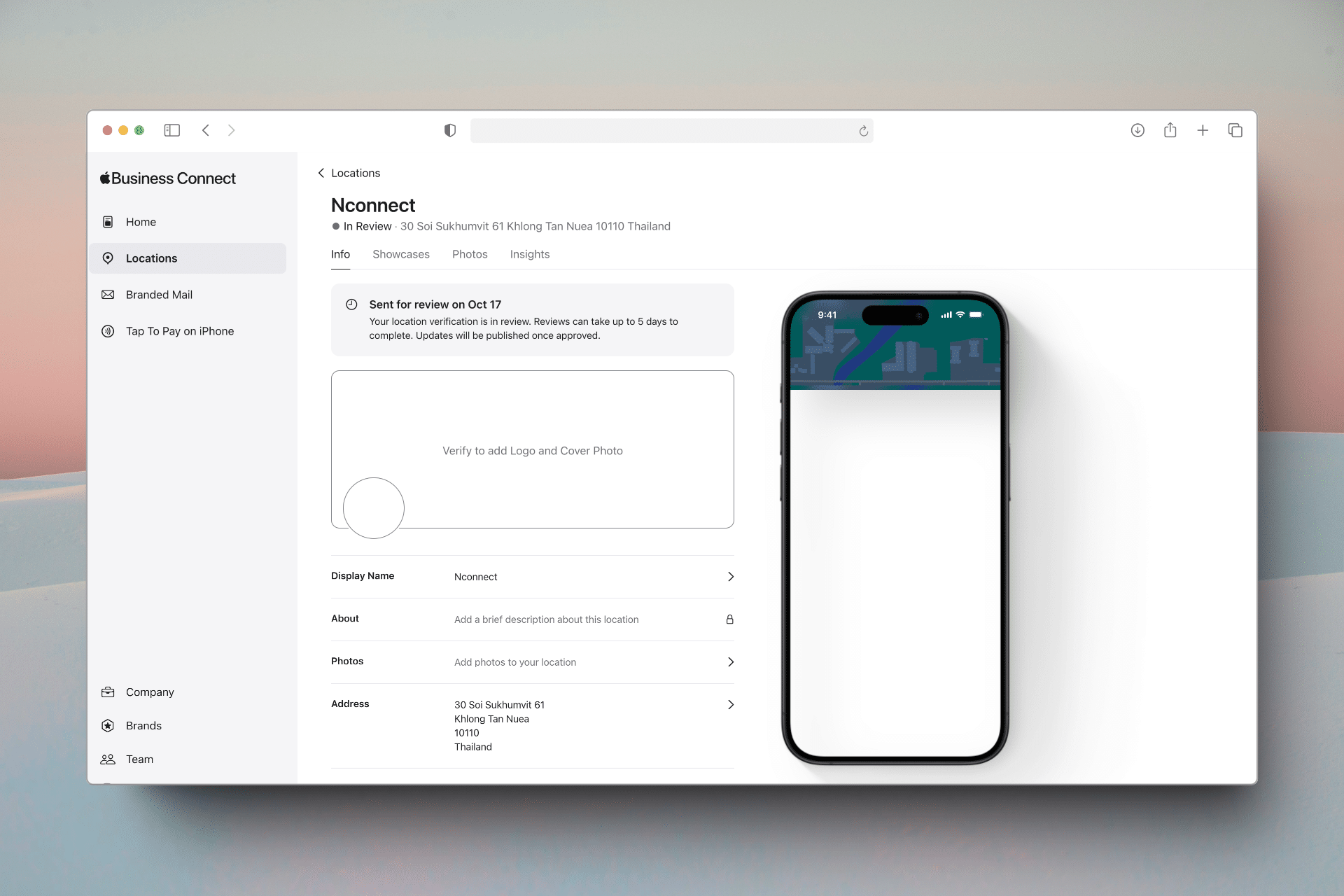Screen dimensions: 1344x896
Task: Click the Team icon in sidebar
Action: coord(109,759)
